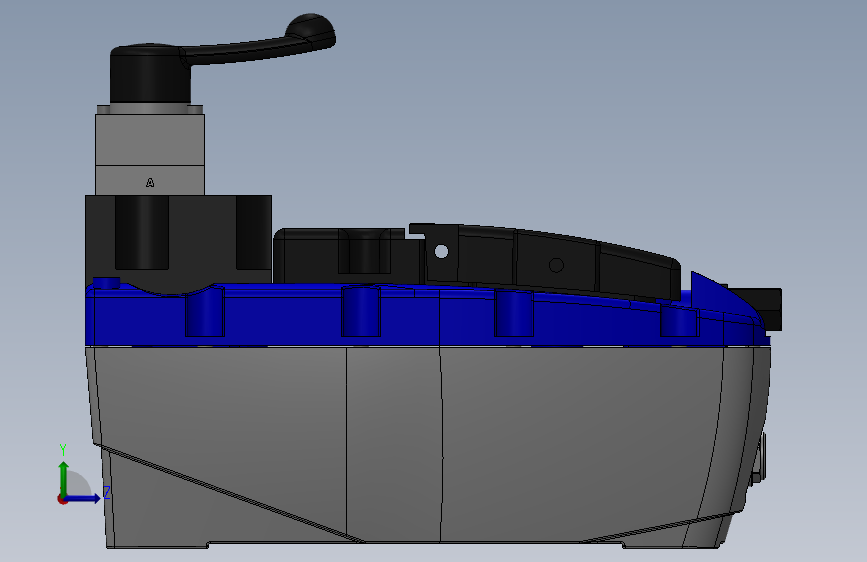The width and height of the screenshot is (867, 562).
Task: Select the black lever handle knob
Action: coord(311,29)
